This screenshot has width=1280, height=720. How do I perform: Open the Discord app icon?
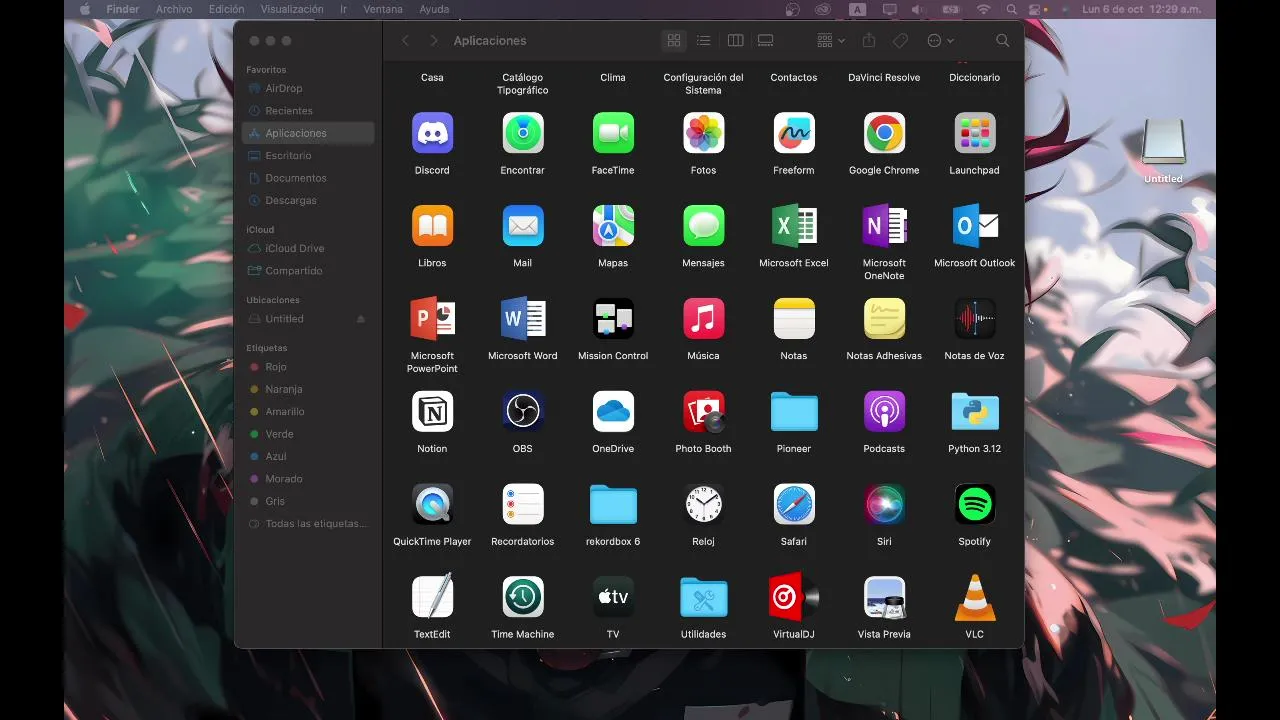[x=432, y=133]
